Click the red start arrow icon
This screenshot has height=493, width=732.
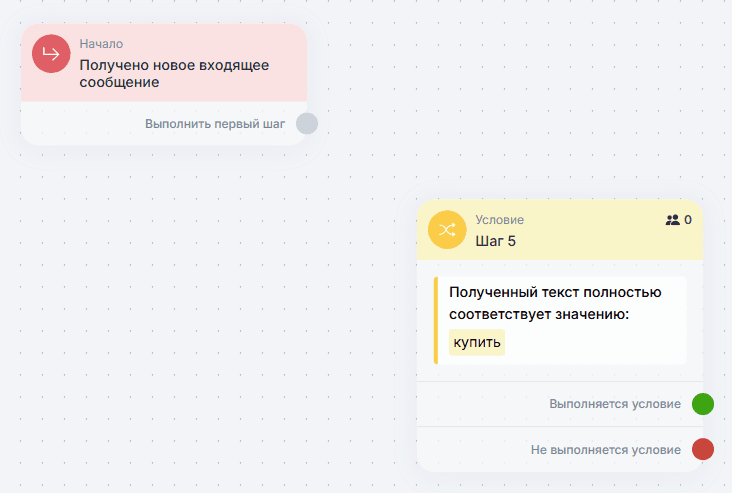point(51,54)
